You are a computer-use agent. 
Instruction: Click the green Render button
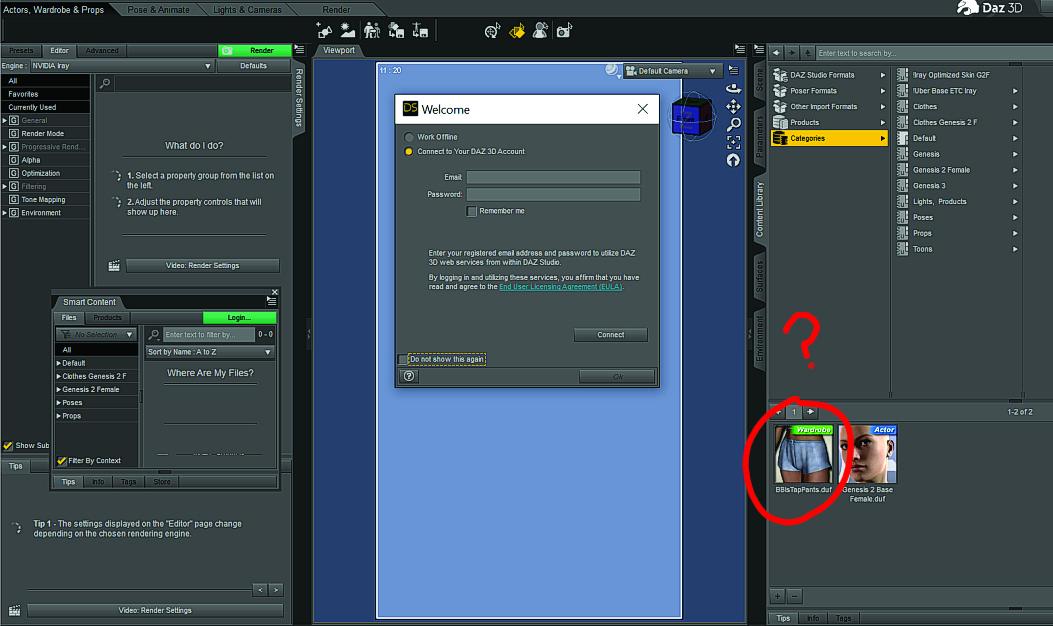(255, 50)
